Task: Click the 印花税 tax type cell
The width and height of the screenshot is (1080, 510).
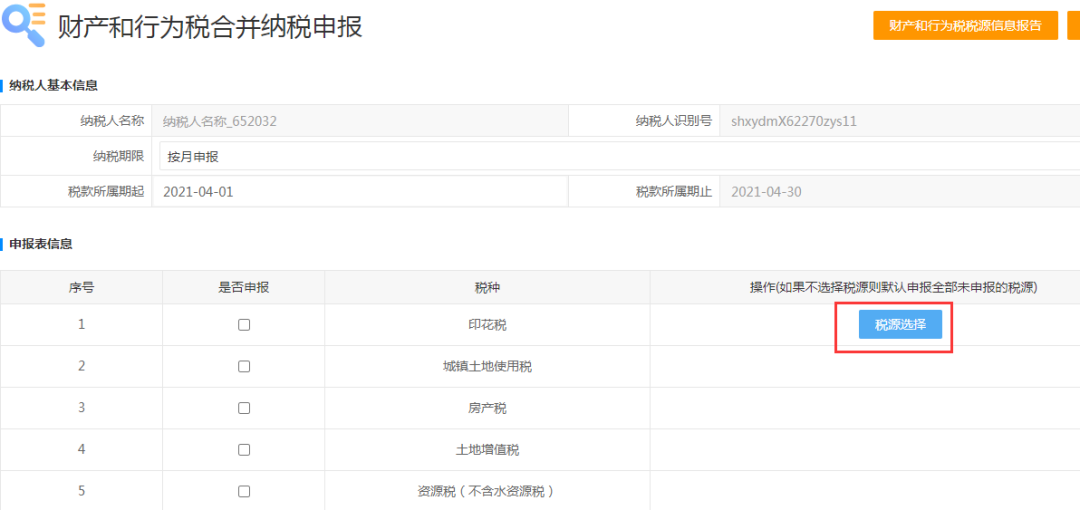Action: [x=487, y=325]
